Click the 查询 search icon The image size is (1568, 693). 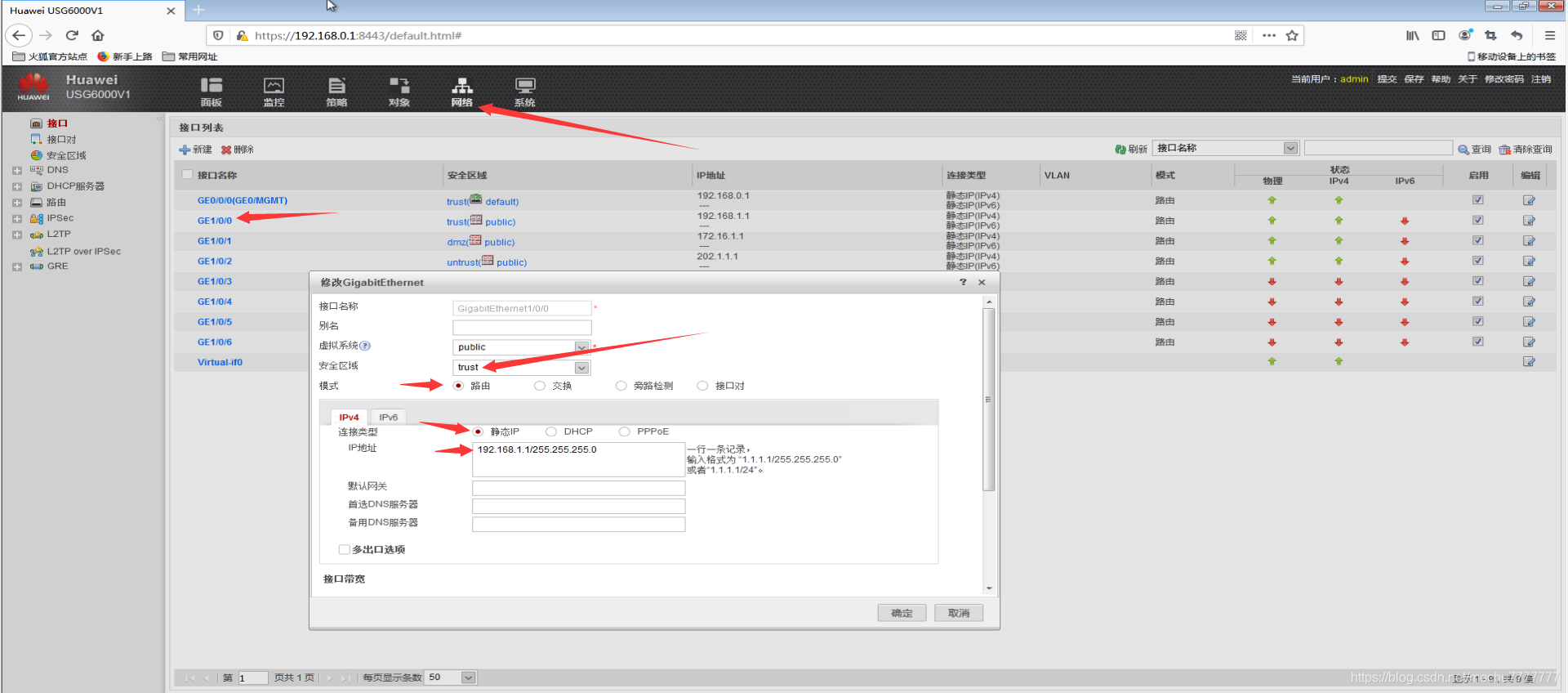pyautogui.click(x=1463, y=150)
